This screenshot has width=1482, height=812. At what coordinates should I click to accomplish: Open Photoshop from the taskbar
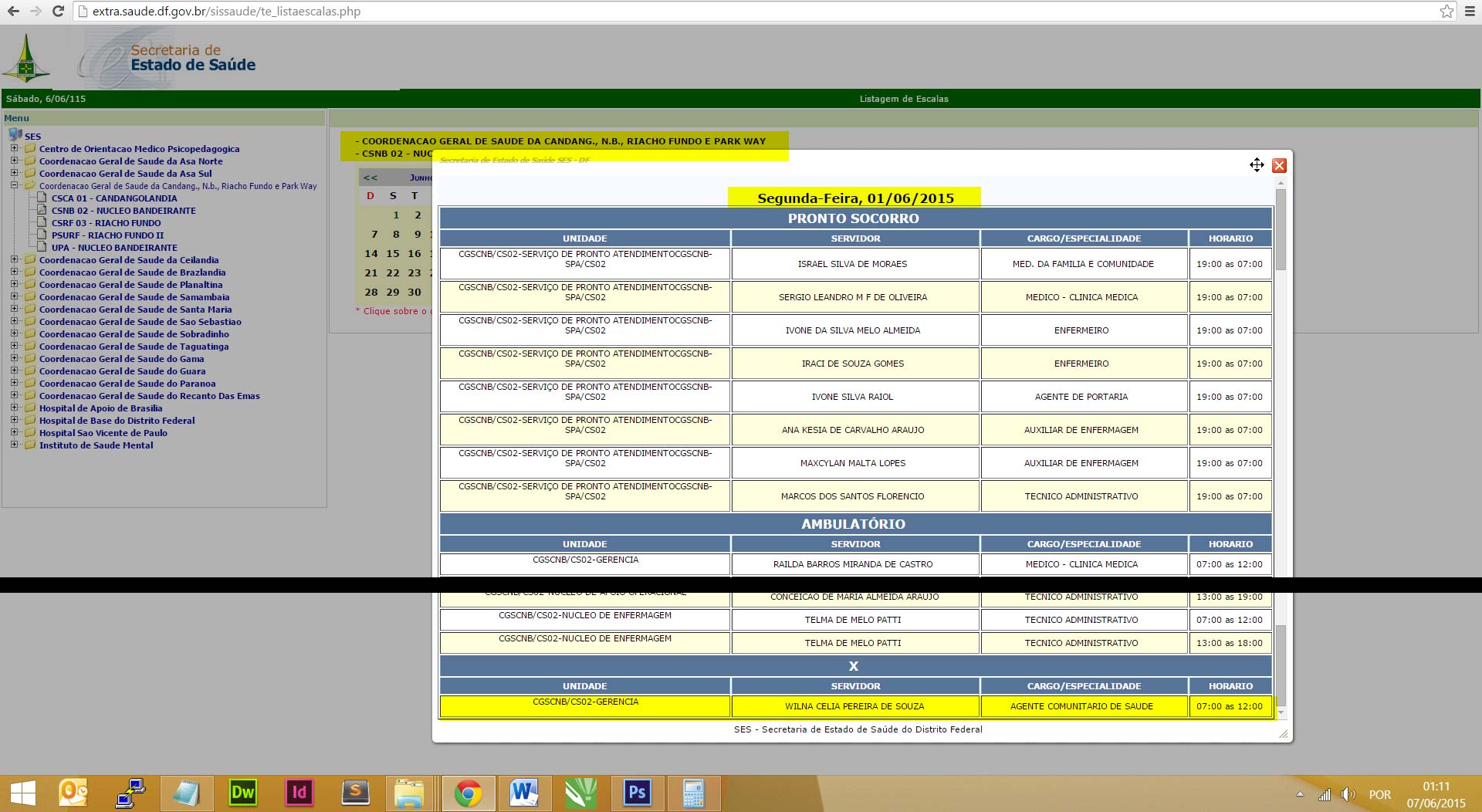637,793
